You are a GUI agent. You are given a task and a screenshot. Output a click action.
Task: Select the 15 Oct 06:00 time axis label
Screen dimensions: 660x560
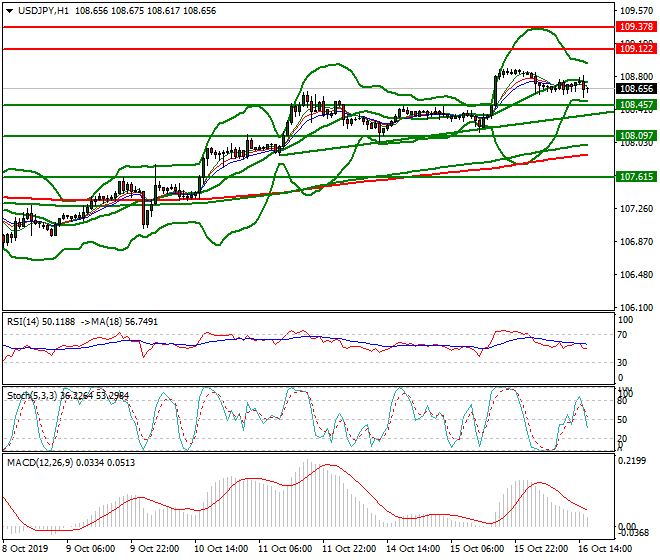(477, 549)
